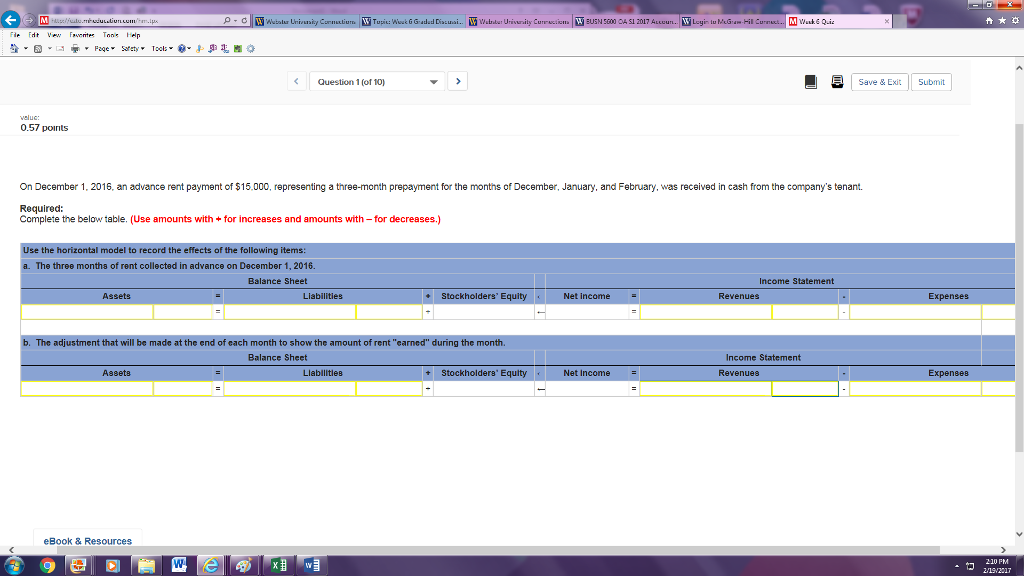1024x576 pixels.
Task: Click the horizontal scrollbar thumb
Action: [x=498, y=550]
